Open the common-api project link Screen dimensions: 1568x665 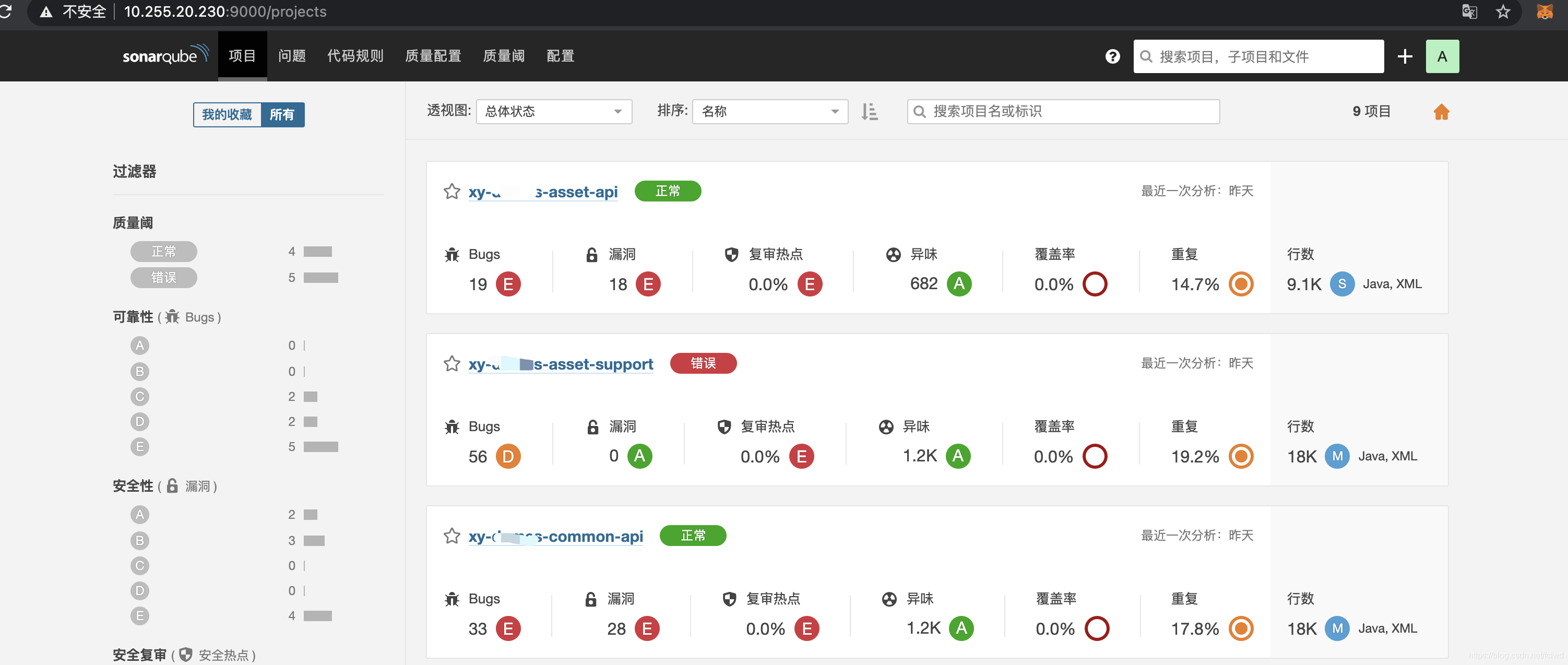pyautogui.click(x=556, y=537)
